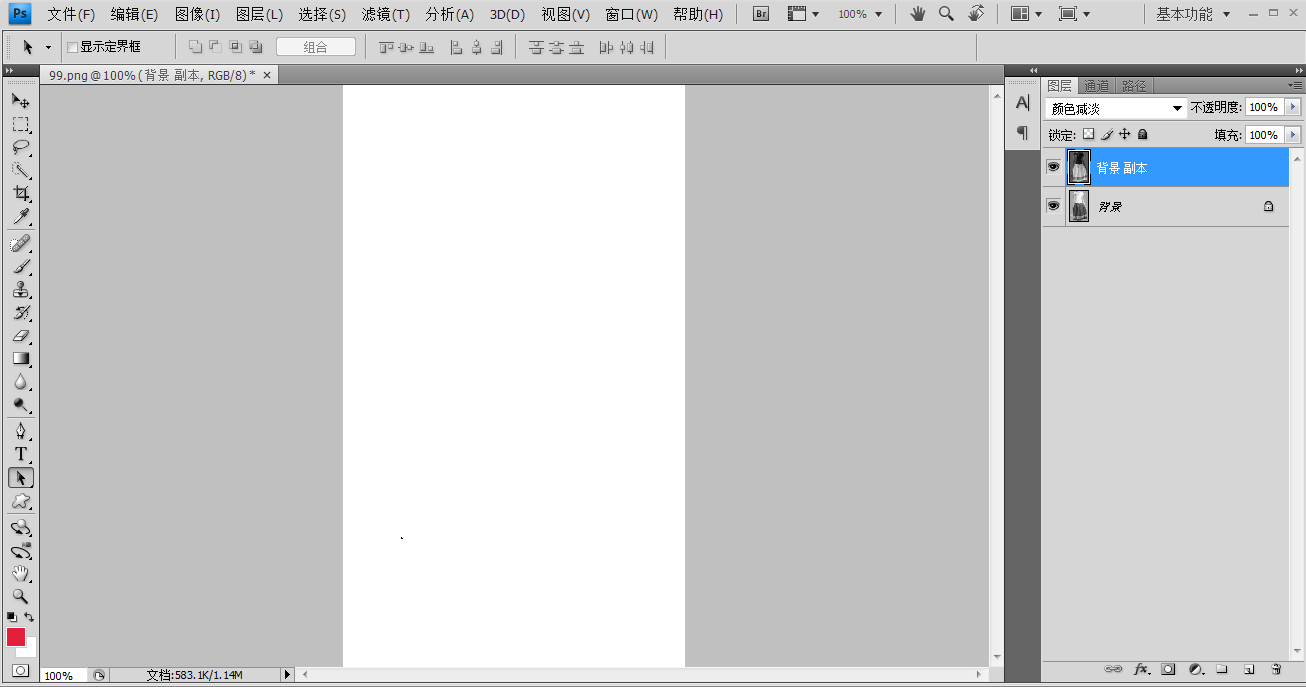Viewport: 1306px width, 687px height.
Task: Select the Rectangular Marquee tool
Action: pos(20,124)
